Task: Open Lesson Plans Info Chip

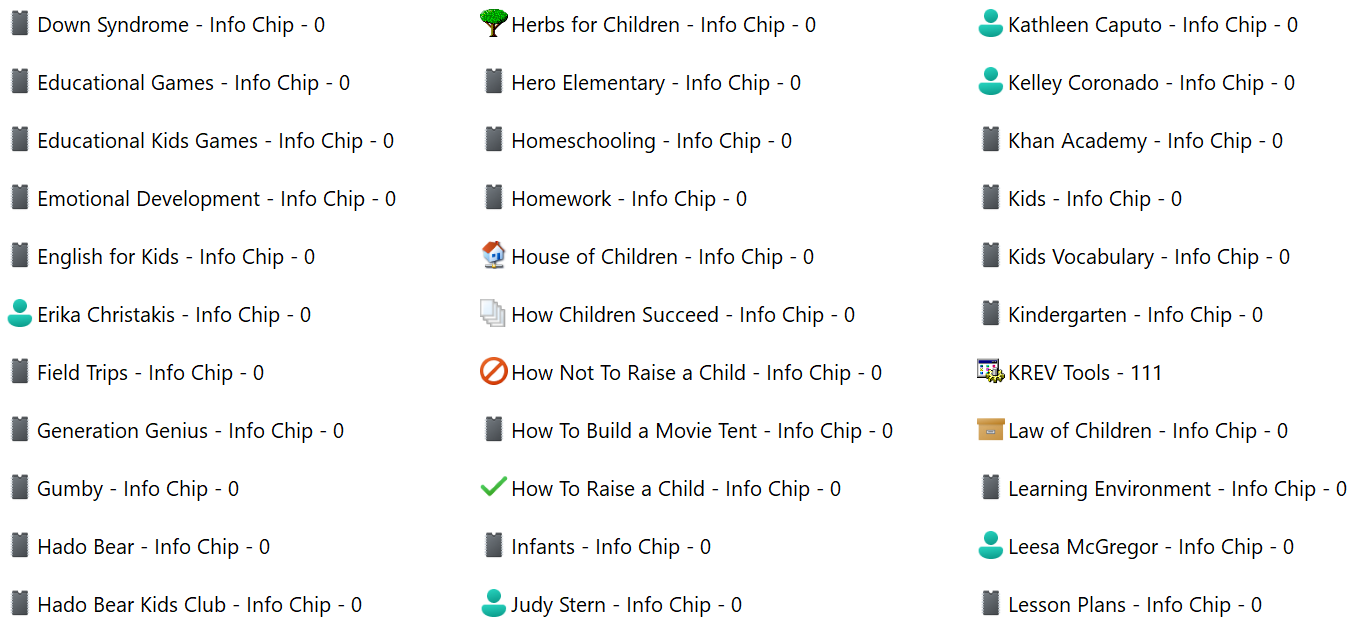Action: [x=1134, y=605]
